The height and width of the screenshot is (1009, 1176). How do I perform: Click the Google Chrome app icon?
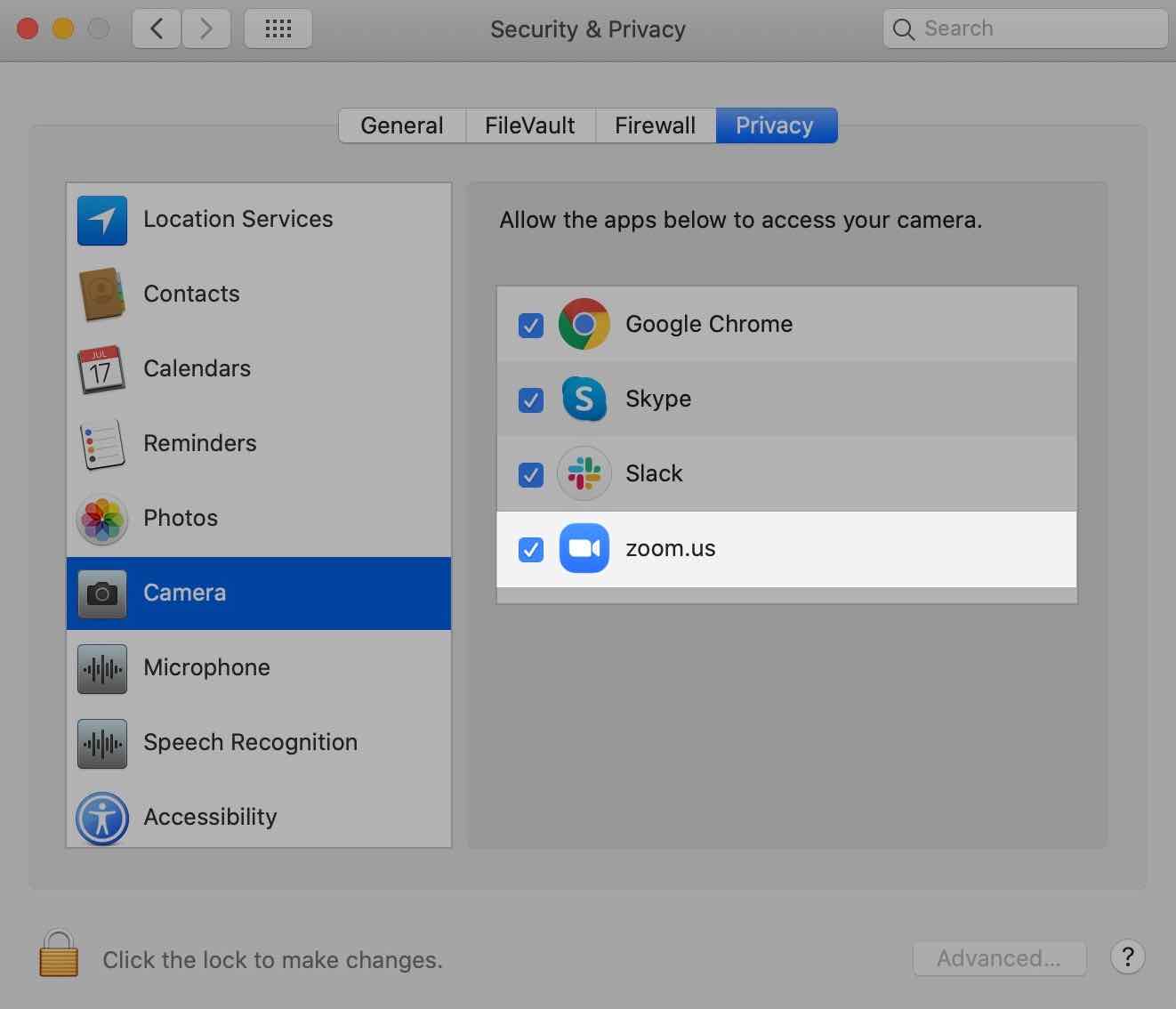coord(584,324)
